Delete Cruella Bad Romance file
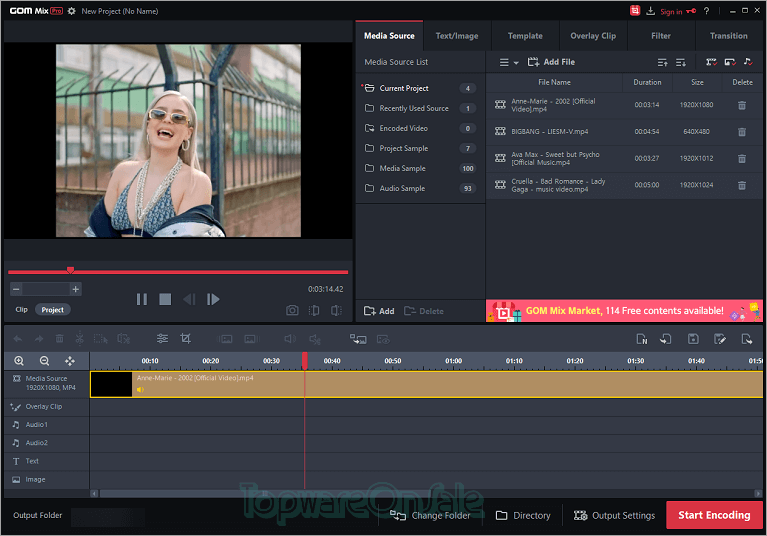The height and width of the screenshot is (536, 767). tap(742, 185)
